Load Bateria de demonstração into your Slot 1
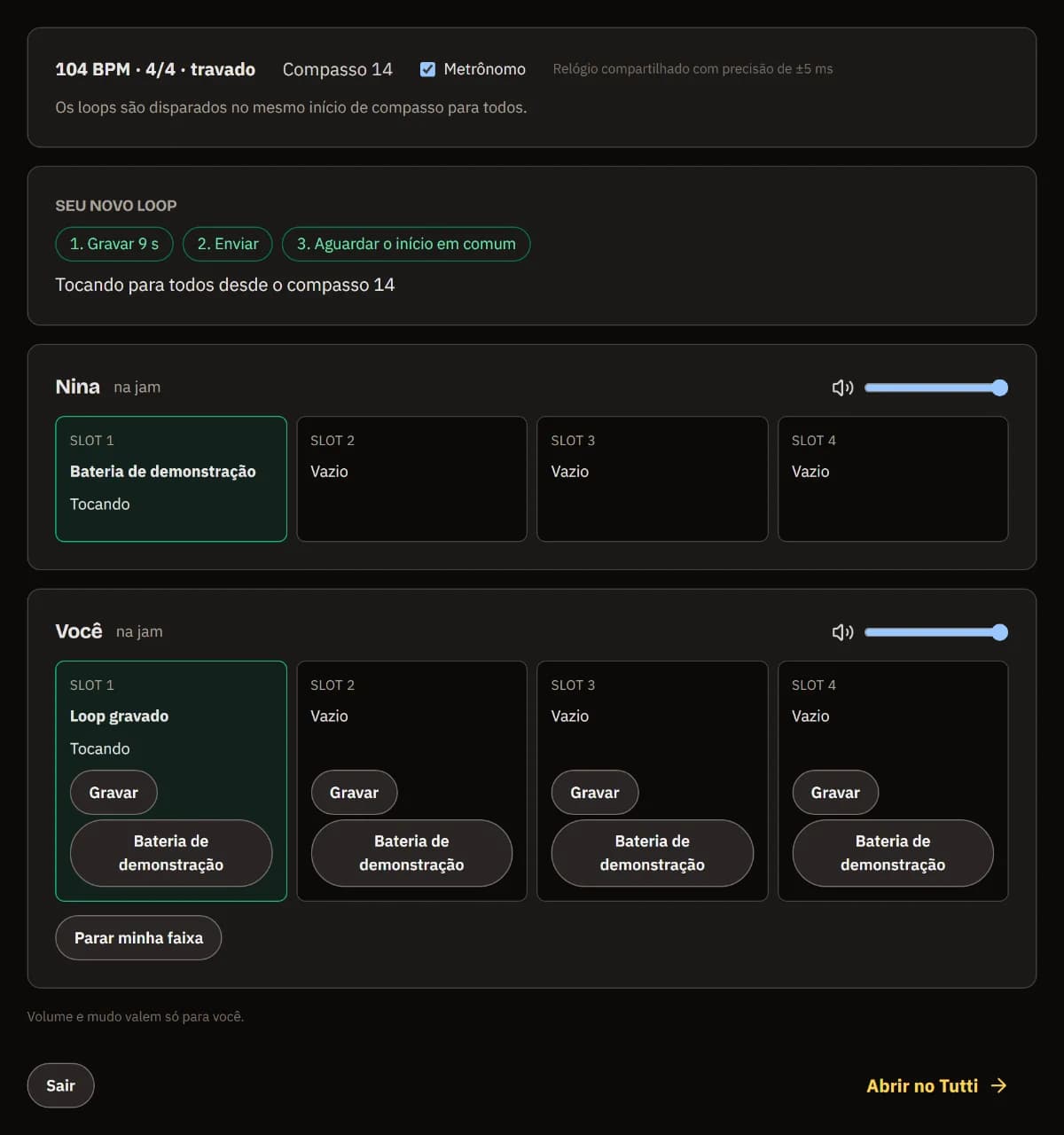Image resolution: width=1064 pixels, height=1135 pixels. [x=171, y=853]
